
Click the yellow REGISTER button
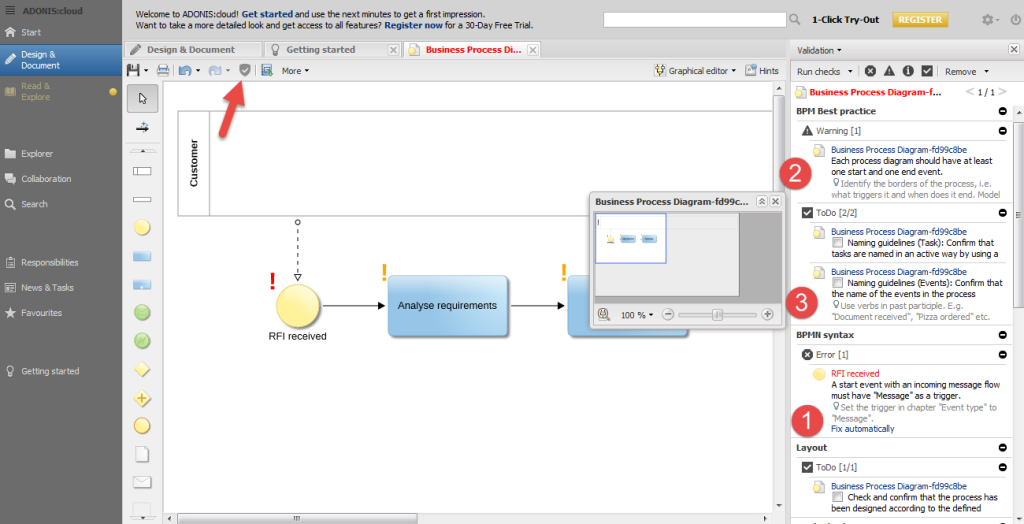pos(920,20)
